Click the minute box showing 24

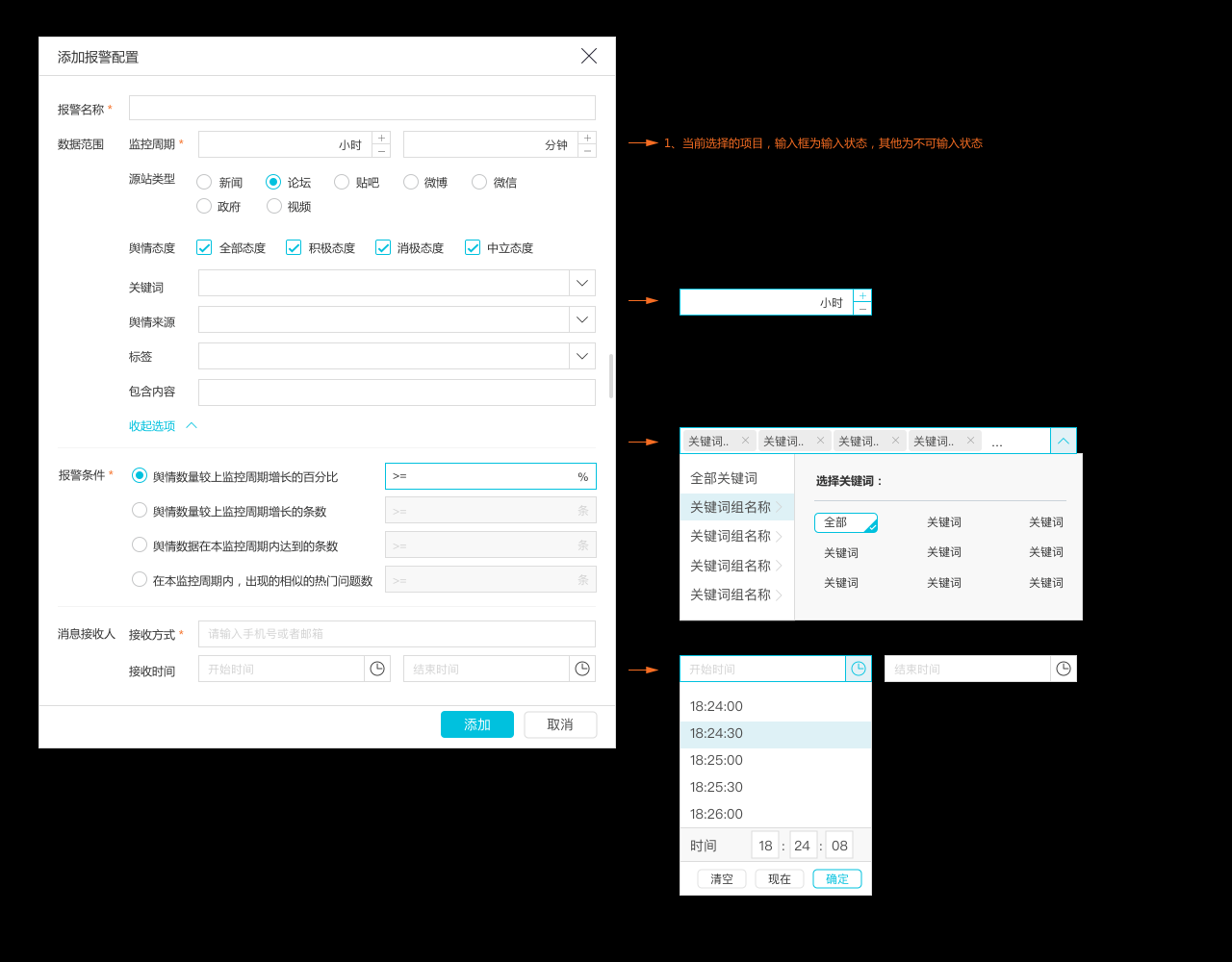pyautogui.click(x=803, y=846)
